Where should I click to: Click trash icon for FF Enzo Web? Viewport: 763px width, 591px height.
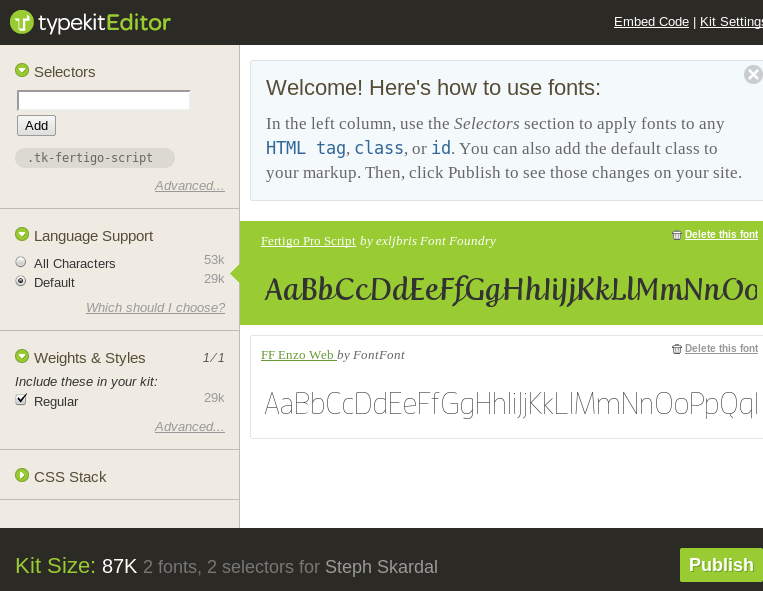(x=676, y=349)
